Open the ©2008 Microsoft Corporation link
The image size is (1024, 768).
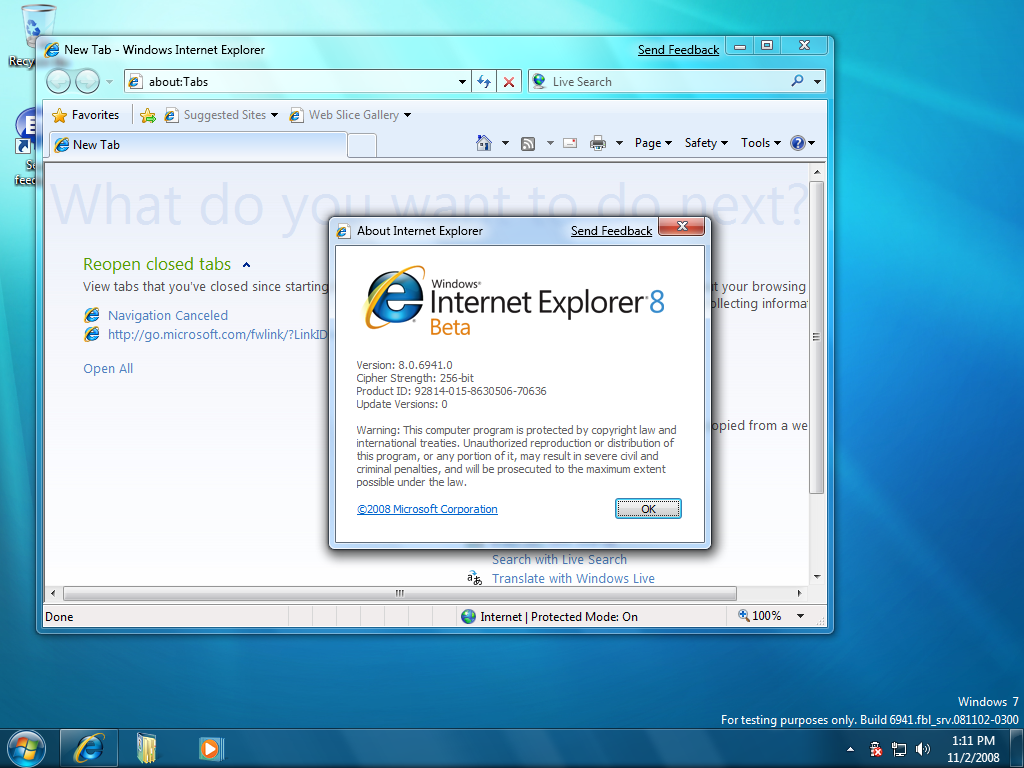click(x=427, y=509)
